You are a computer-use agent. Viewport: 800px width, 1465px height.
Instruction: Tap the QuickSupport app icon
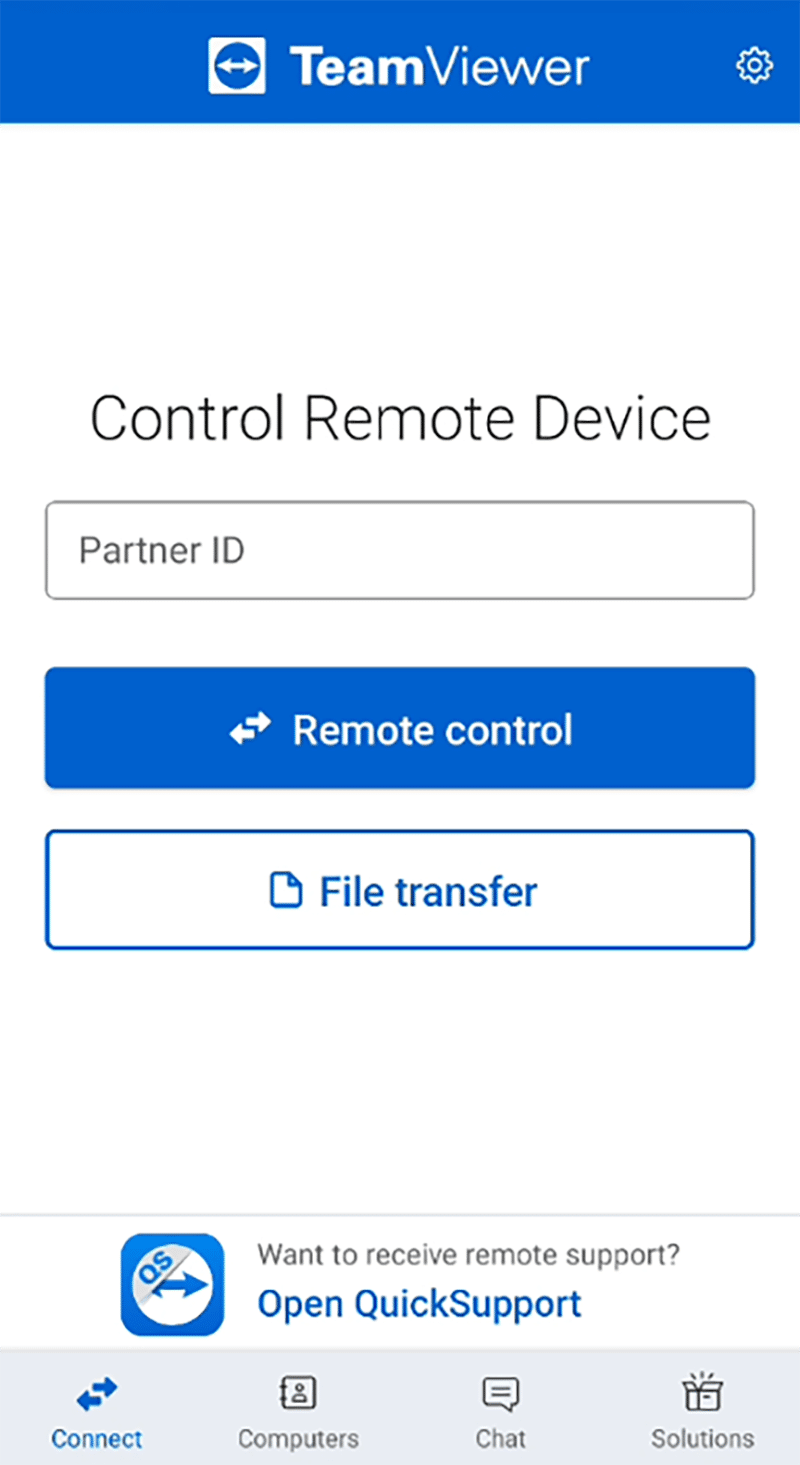(171, 1284)
